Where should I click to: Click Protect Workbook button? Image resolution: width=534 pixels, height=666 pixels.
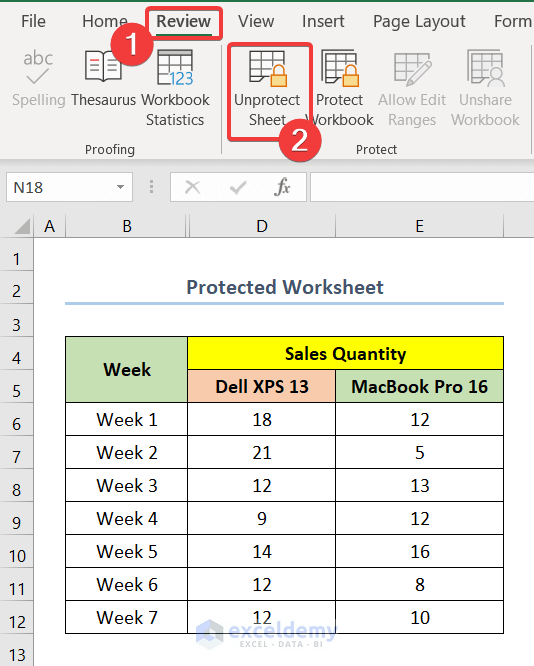(340, 89)
